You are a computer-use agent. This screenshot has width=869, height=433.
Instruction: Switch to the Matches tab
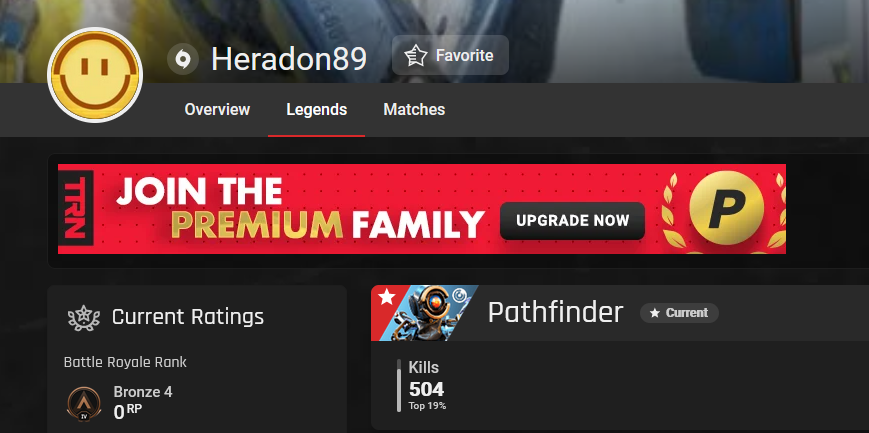414,110
